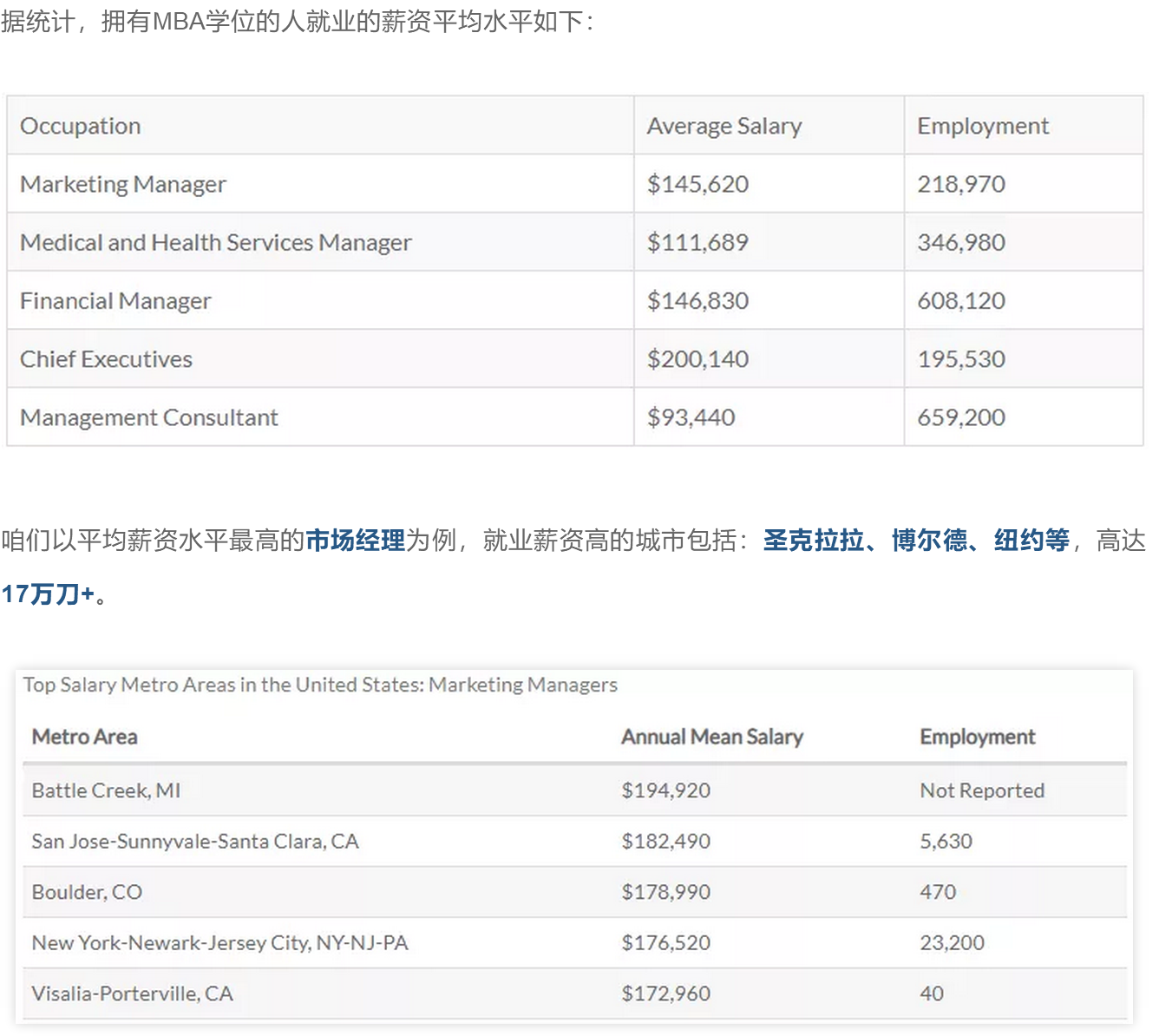
Task: Click the Not Reported employment cell
Action: (x=982, y=790)
